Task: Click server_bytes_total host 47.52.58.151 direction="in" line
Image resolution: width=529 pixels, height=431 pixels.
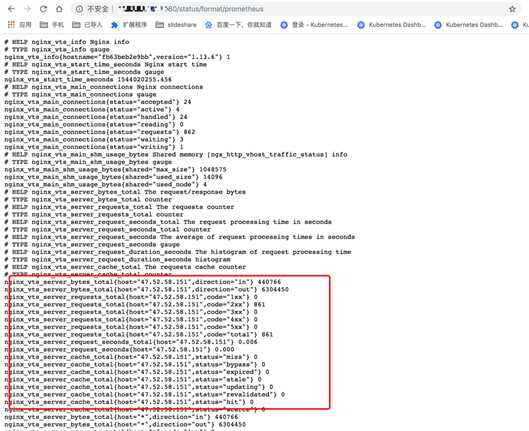Action: coord(142,282)
